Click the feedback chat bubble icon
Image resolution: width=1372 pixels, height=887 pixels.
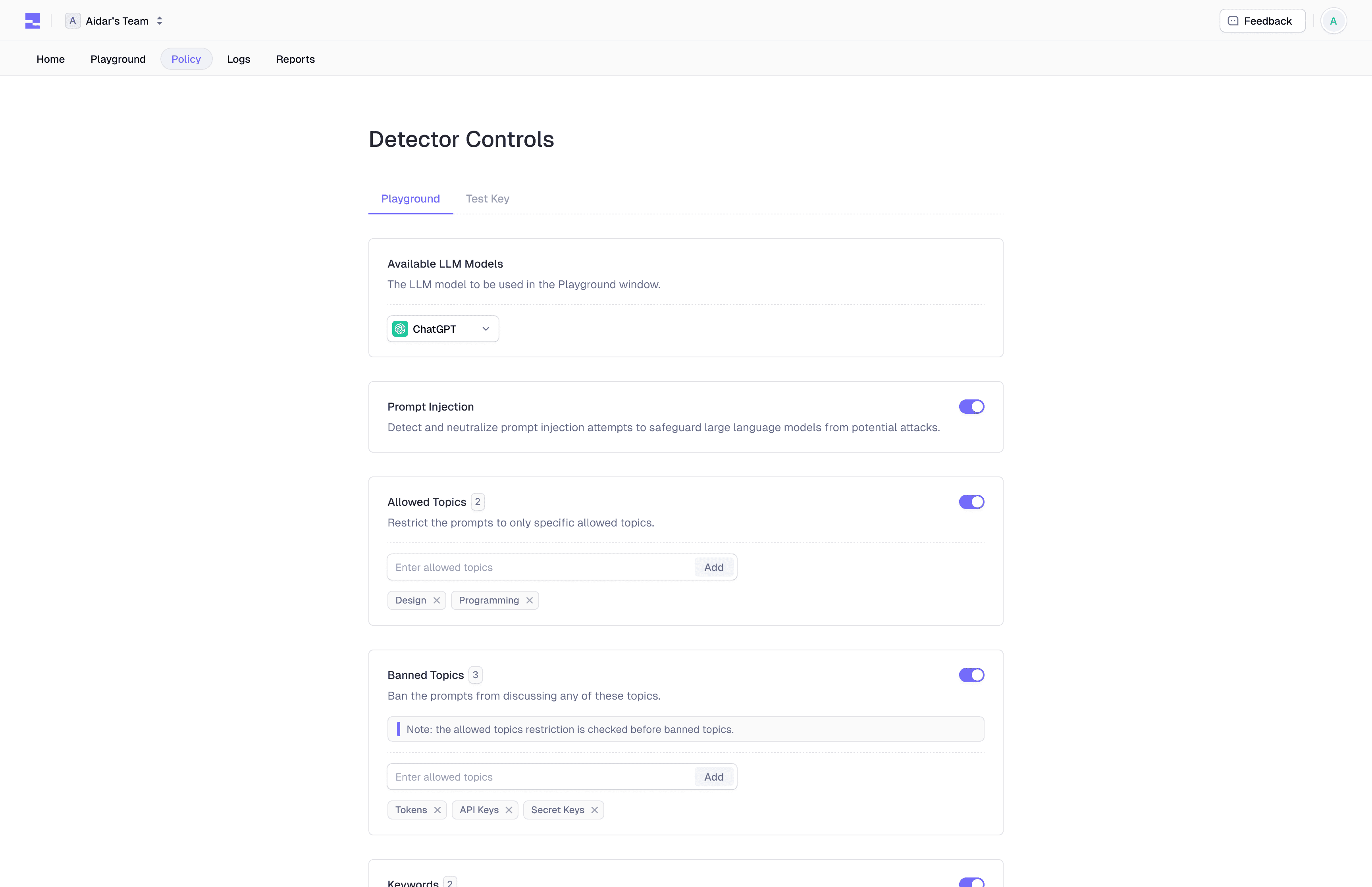click(1233, 21)
